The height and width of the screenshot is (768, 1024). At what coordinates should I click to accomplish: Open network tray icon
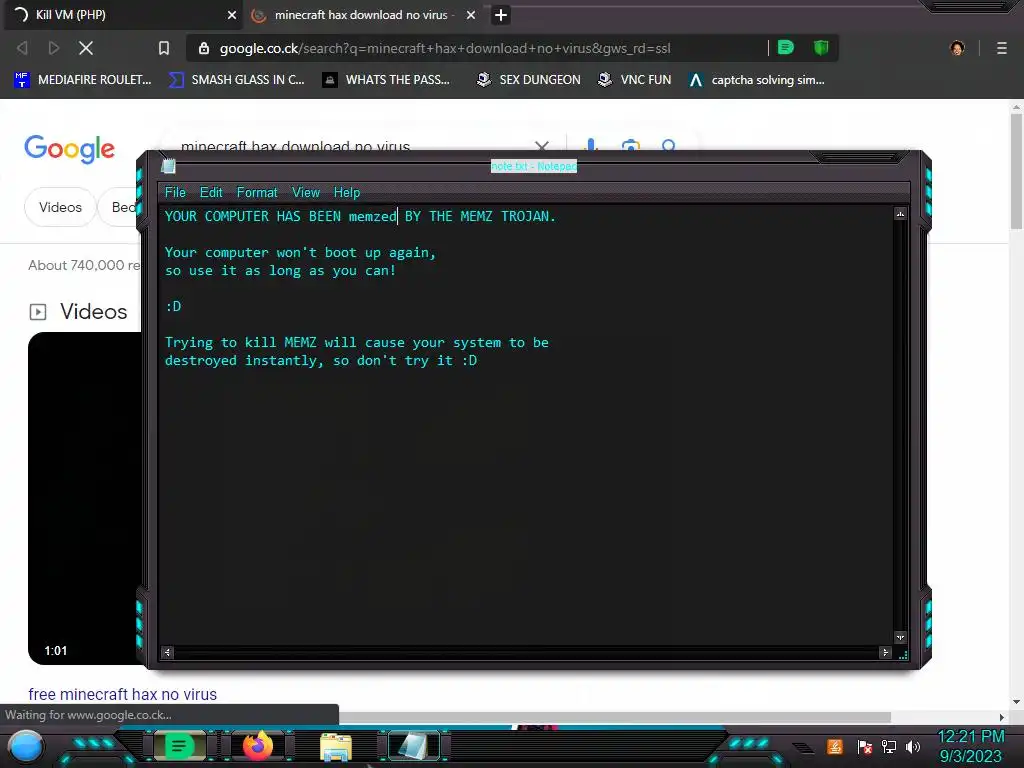(x=889, y=746)
